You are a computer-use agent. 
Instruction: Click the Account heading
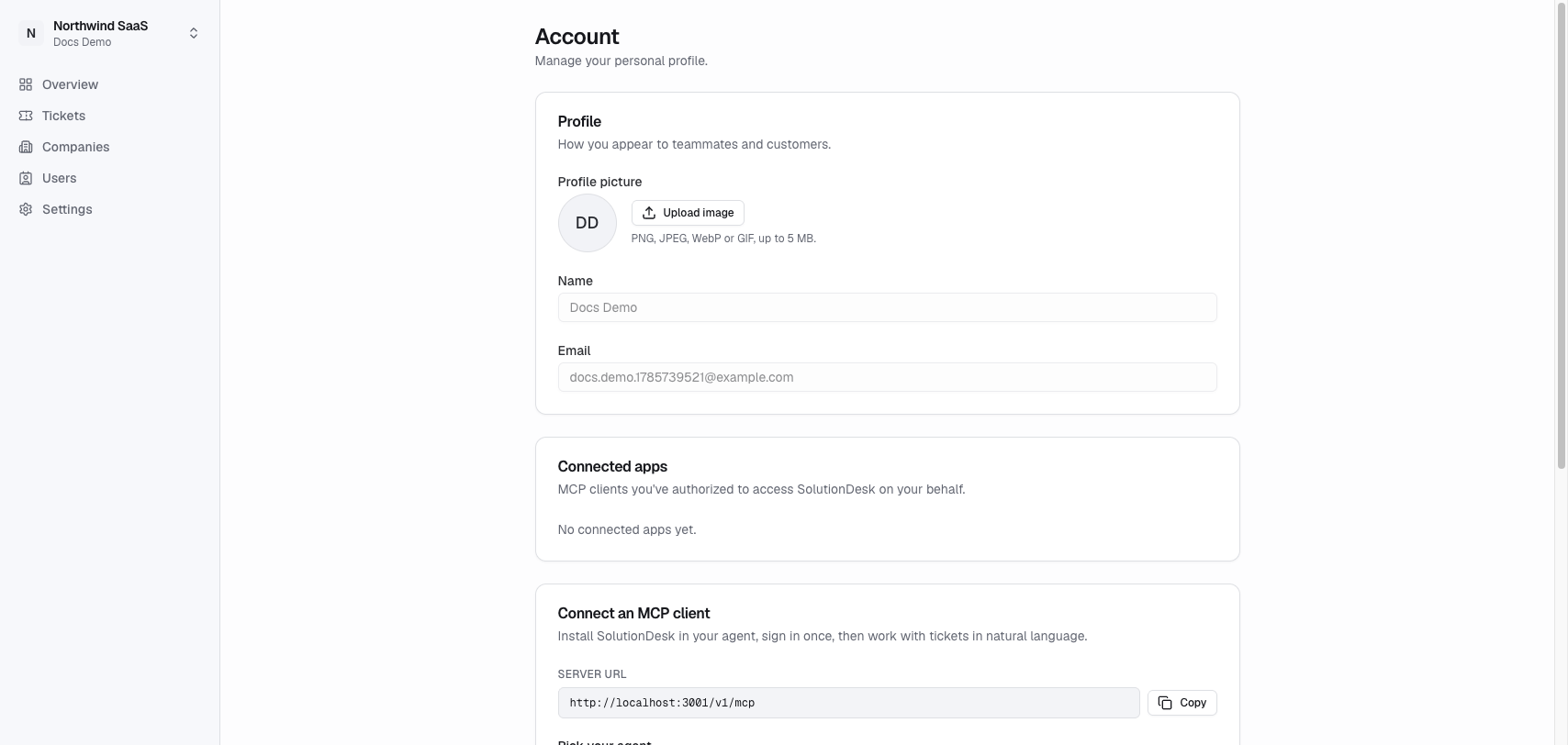click(577, 37)
